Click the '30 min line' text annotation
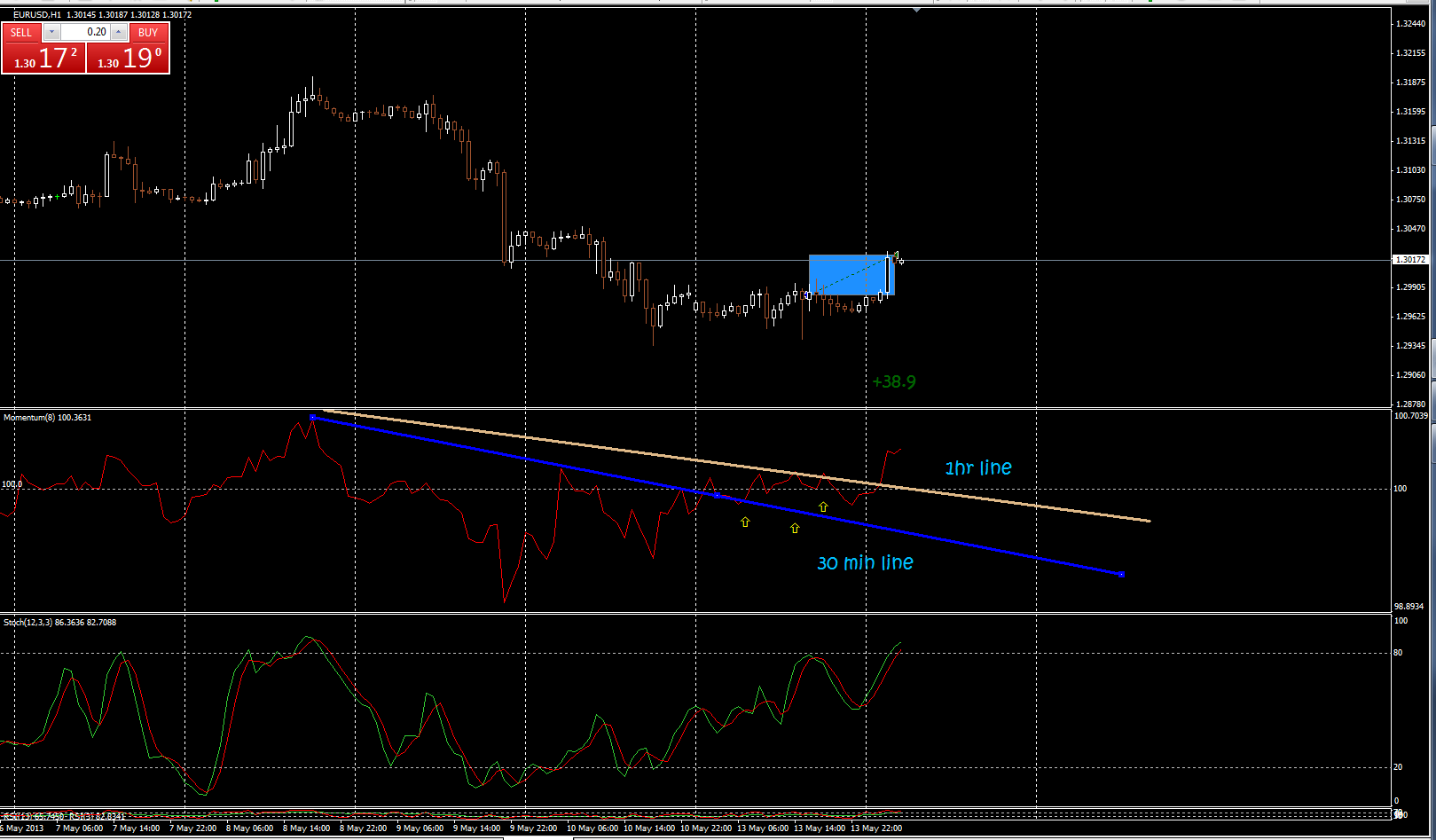The height and width of the screenshot is (840, 1436). point(863,562)
